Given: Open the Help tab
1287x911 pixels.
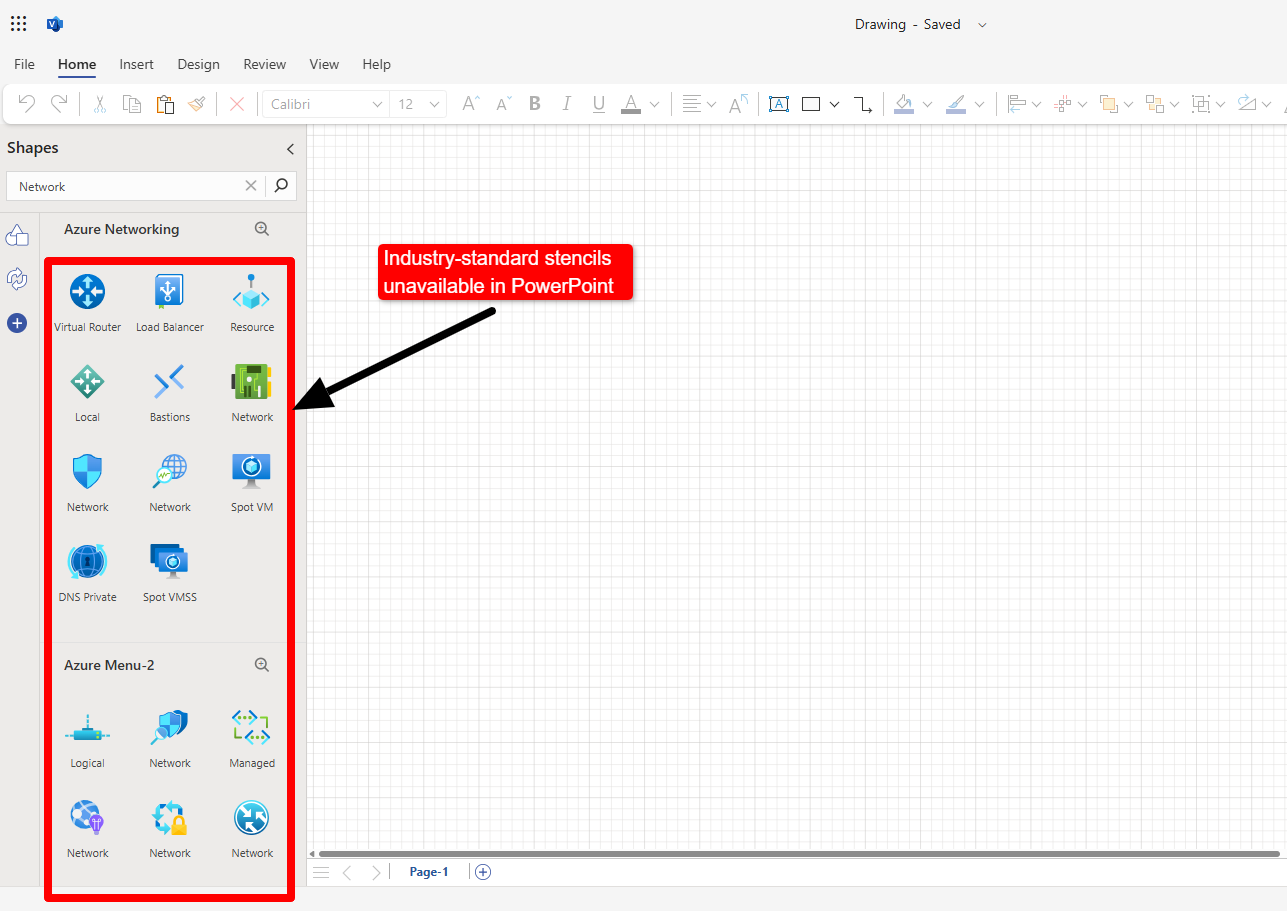Looking at the screenshot, I should coord(377,64).
